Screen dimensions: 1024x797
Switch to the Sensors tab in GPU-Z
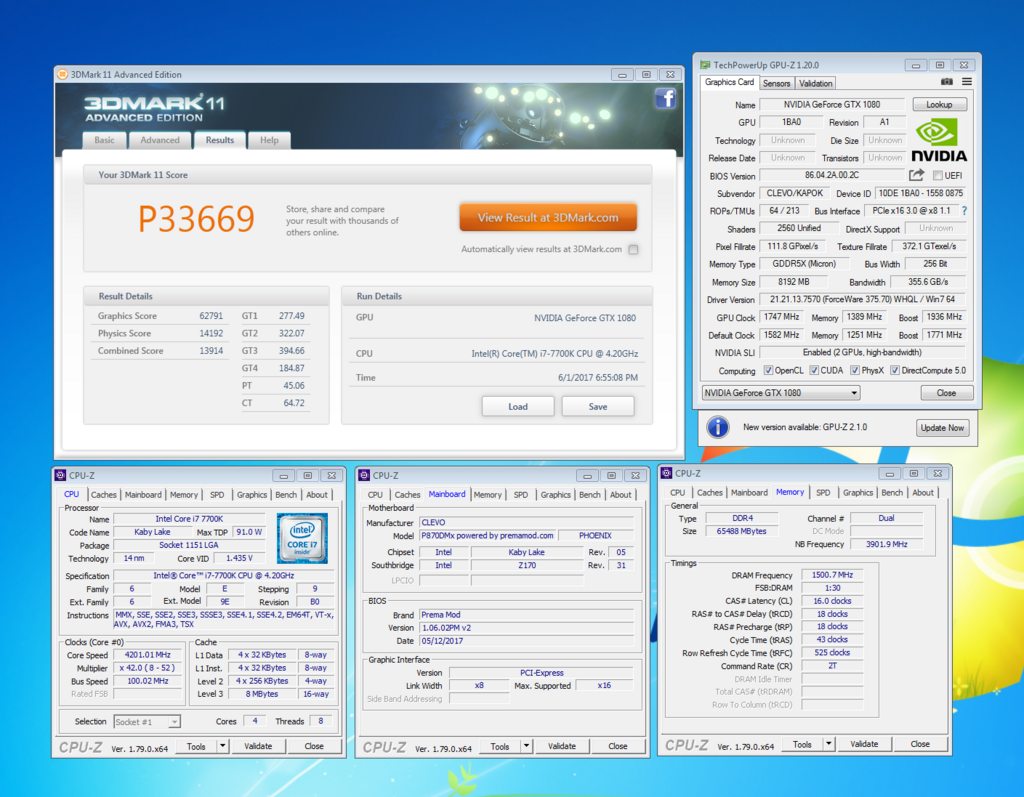(x=776, y=83)
